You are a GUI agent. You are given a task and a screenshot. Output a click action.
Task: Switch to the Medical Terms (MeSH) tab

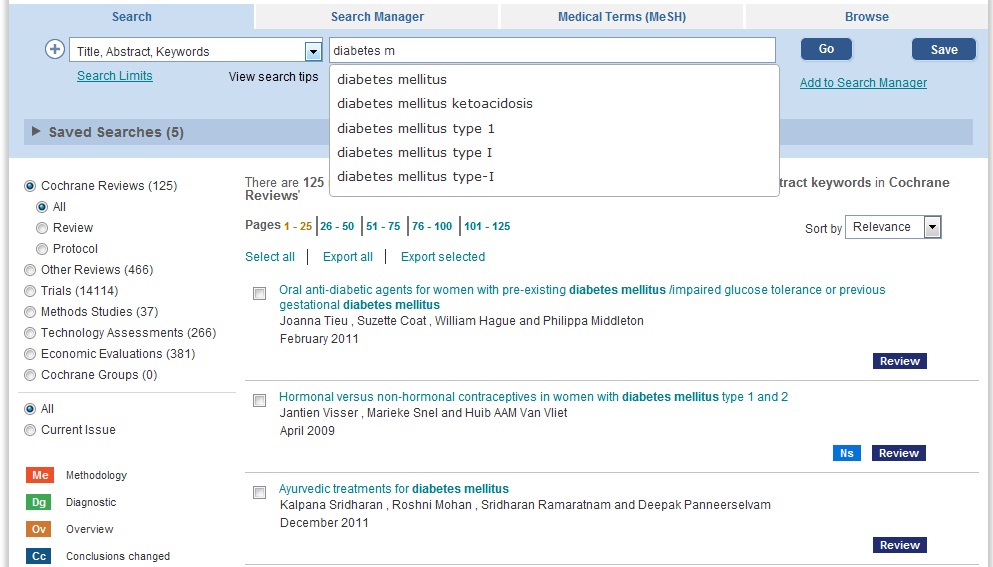point(621,16)
